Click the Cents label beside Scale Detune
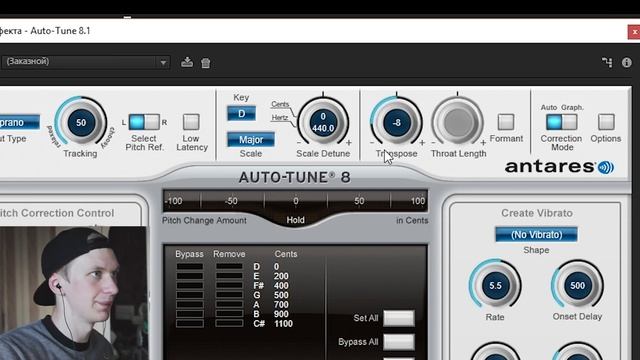The image size is (640, 360). click(x=280, y=104)
